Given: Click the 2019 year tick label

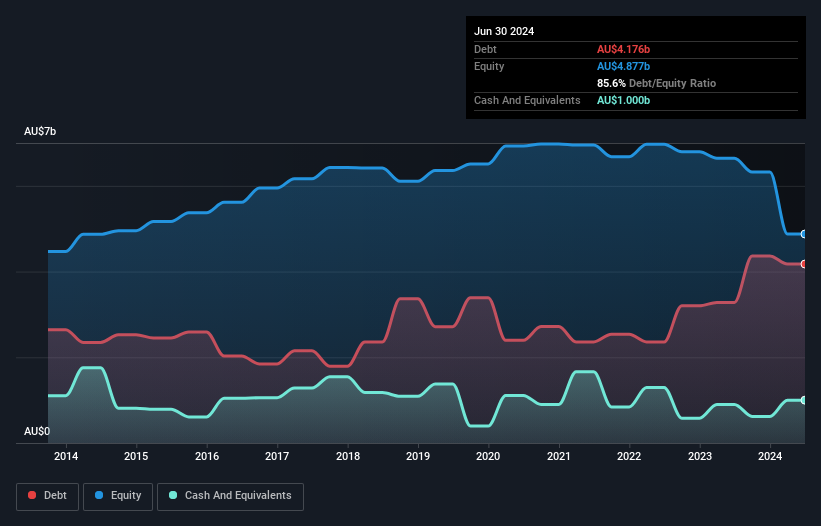Looking at the screenshot, I should (x=418, y=457).
